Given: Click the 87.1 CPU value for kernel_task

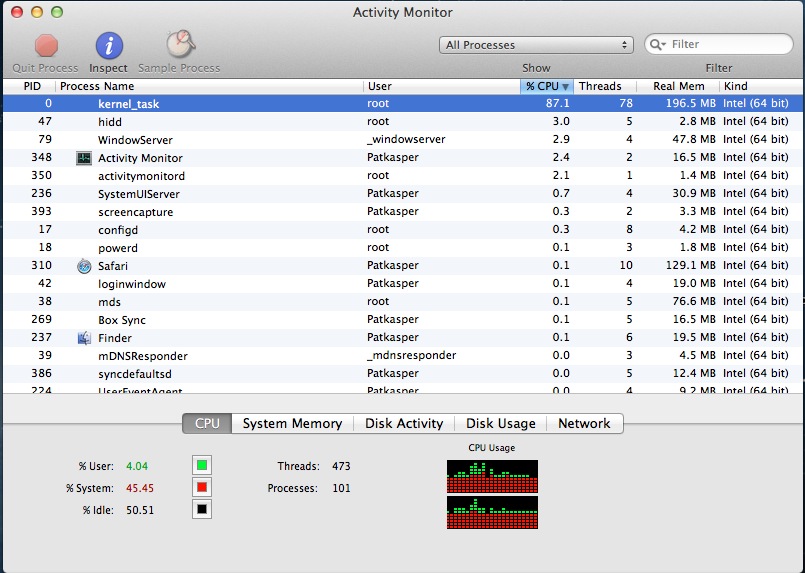Looking at the screenshot, I should pyautogui.click(x=558, y=103).
